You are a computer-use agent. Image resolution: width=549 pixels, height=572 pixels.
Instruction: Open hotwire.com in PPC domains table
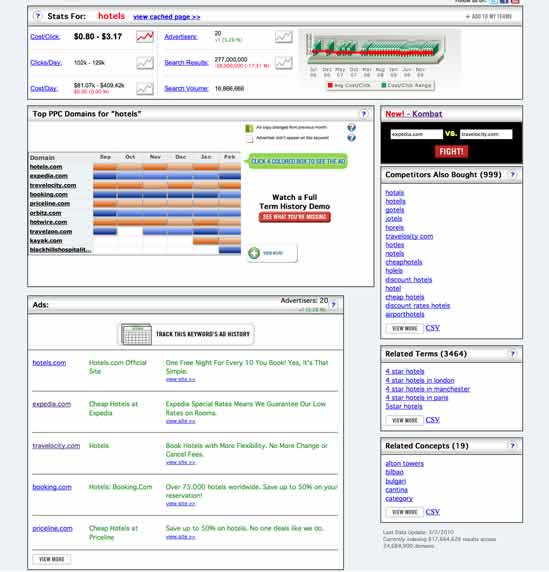point(48,222)
